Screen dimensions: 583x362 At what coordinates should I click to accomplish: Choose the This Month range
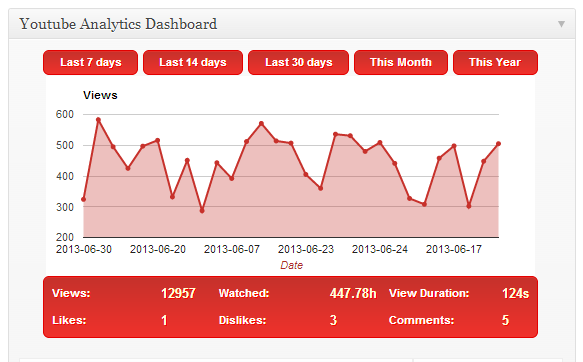[401, 62]
